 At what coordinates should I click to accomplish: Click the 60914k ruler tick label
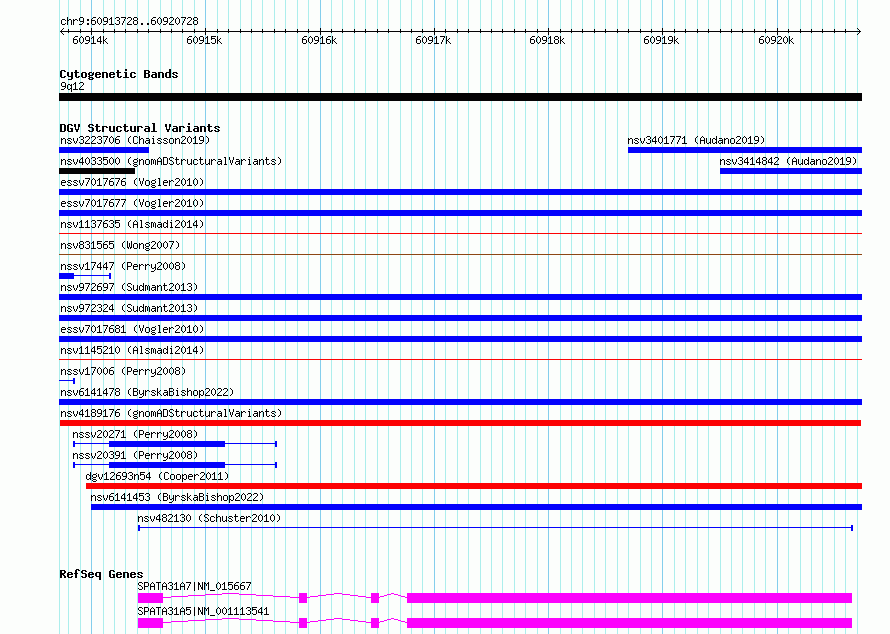(x=90, y=40)
